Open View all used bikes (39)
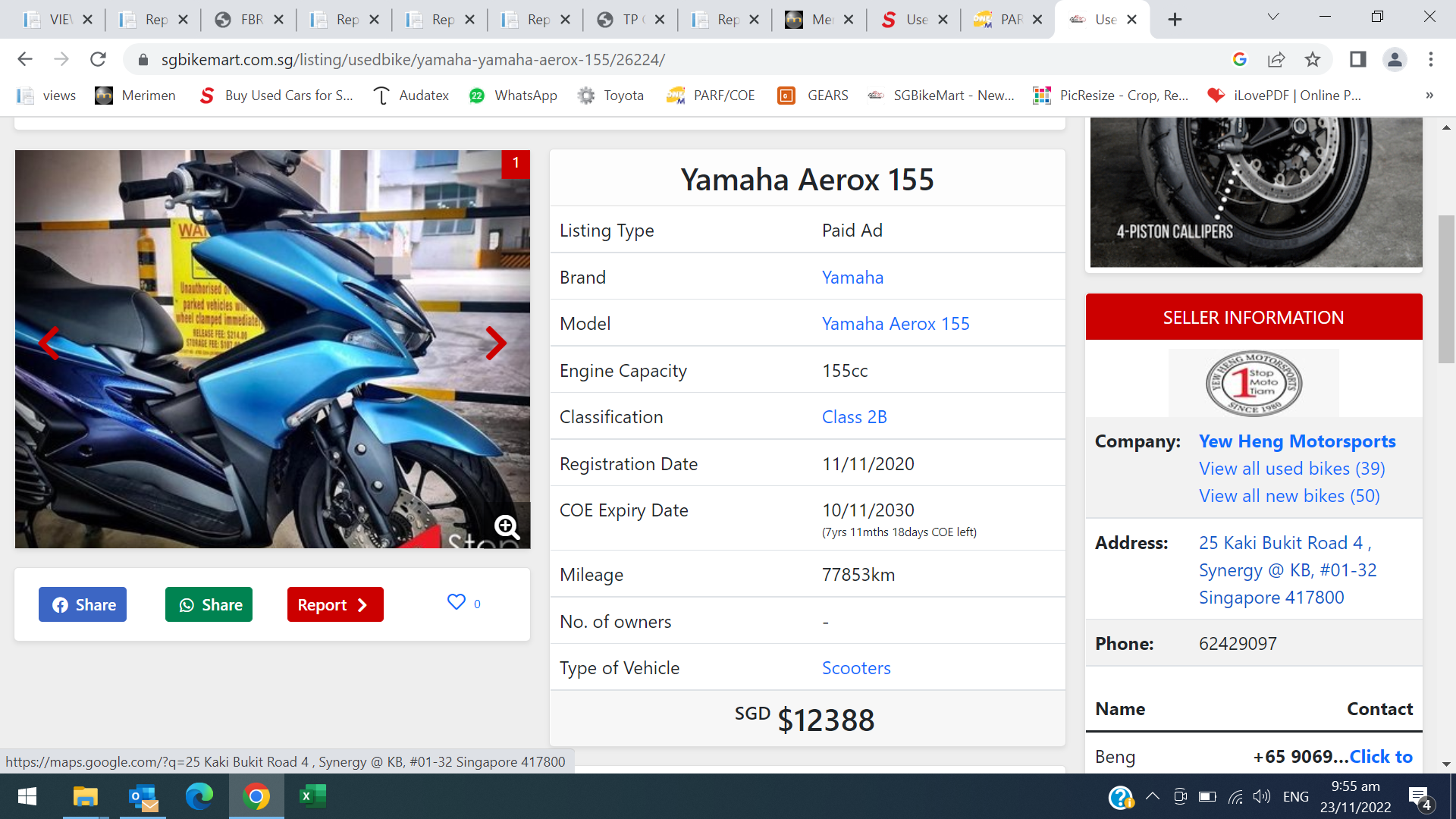This screenshot has height=819, width=1456. click(x=1291, y=469)
